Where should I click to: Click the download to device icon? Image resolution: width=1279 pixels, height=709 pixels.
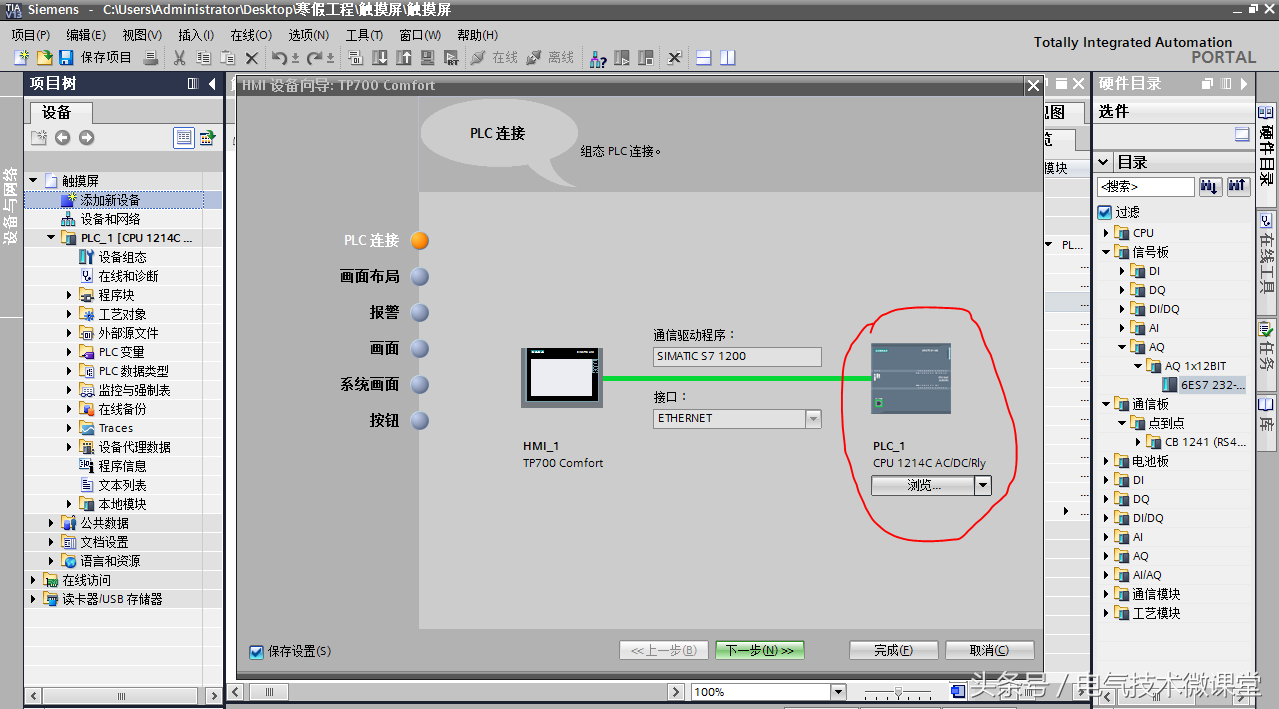pos(380,58)
